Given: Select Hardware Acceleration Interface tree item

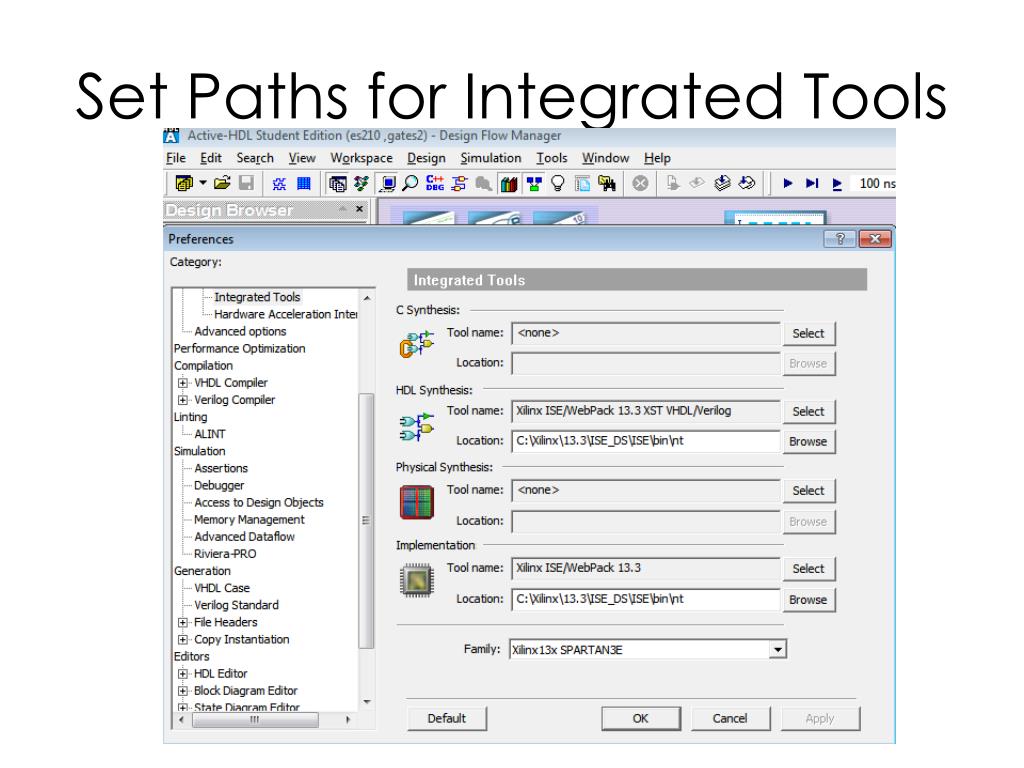Looking at the screenshot, I should (x=285, y=314).
